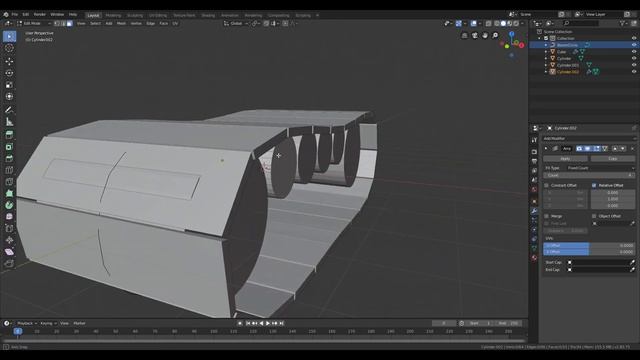The width and height of the screenshot is (640, 360).
Task: Toggle viewport overlays
Action: (x=473, y=24)
